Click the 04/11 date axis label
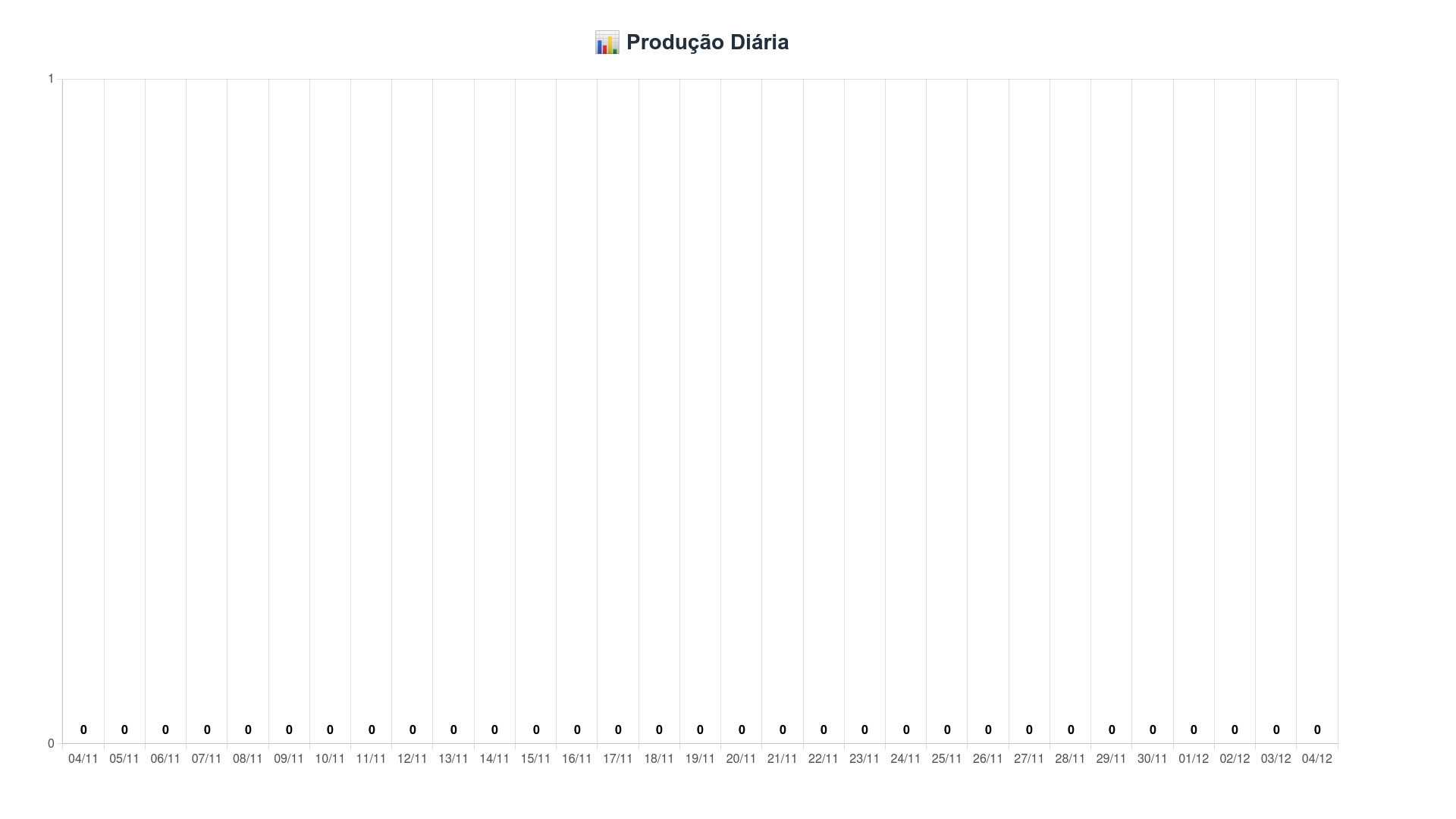The height and width of the screenshot is (819, 1456). [83, 758]
